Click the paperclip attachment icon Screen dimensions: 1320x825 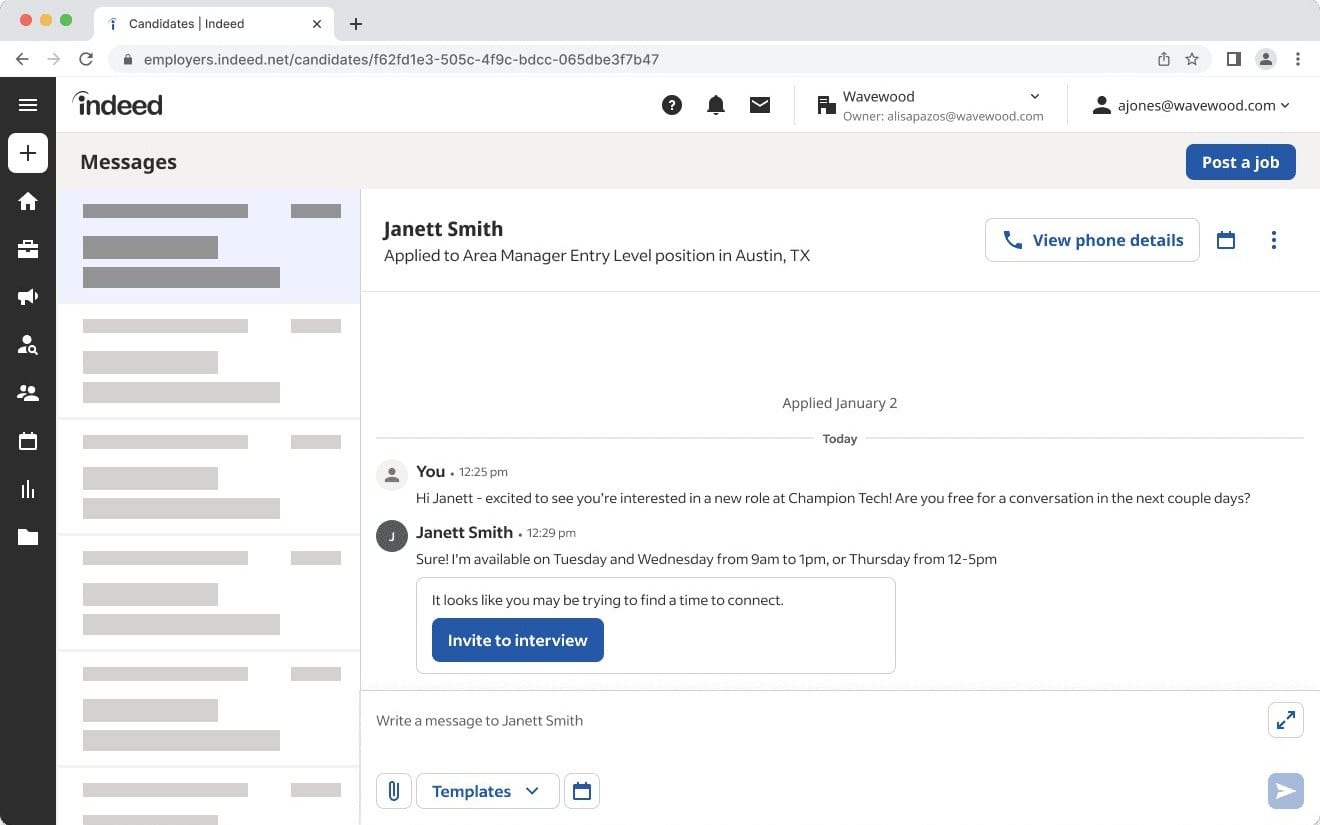[394, 791]
